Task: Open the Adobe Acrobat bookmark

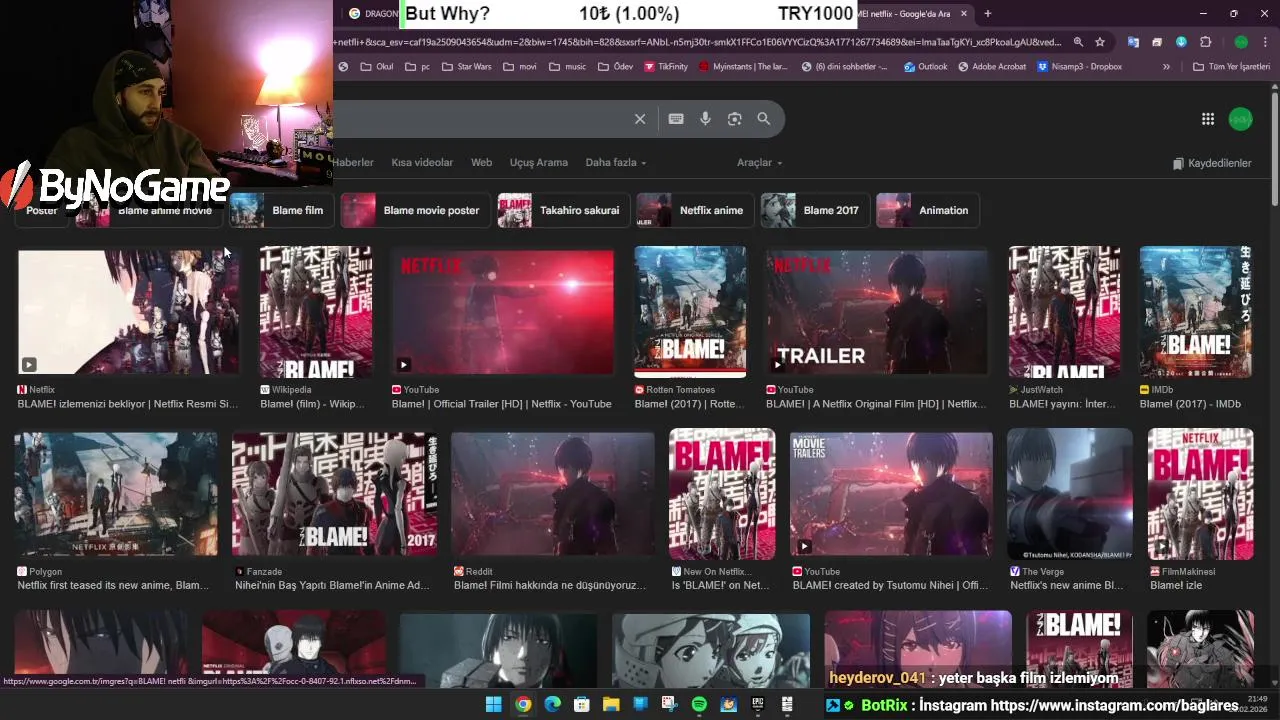Action: tap(992, 67)
